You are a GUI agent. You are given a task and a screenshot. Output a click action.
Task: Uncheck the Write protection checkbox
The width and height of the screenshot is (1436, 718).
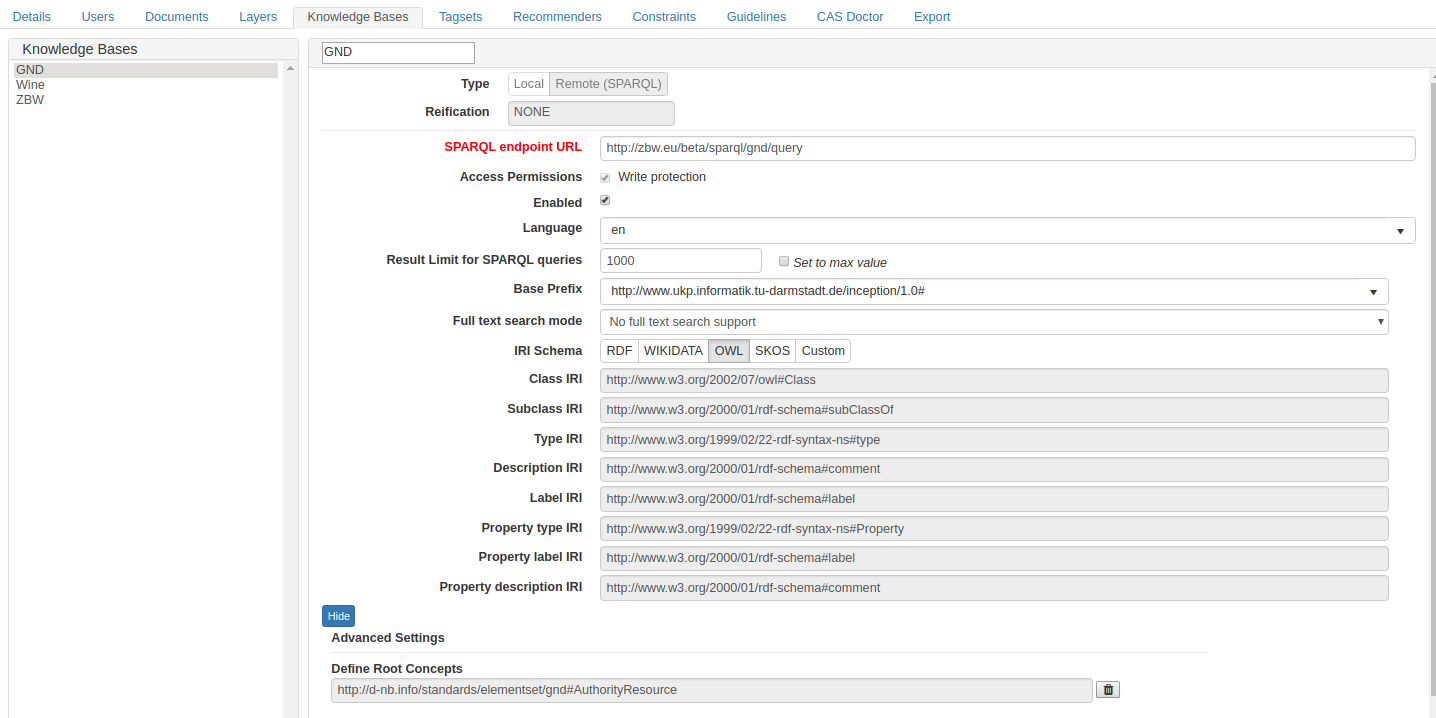pyautogui.click(x=604, y=177)
